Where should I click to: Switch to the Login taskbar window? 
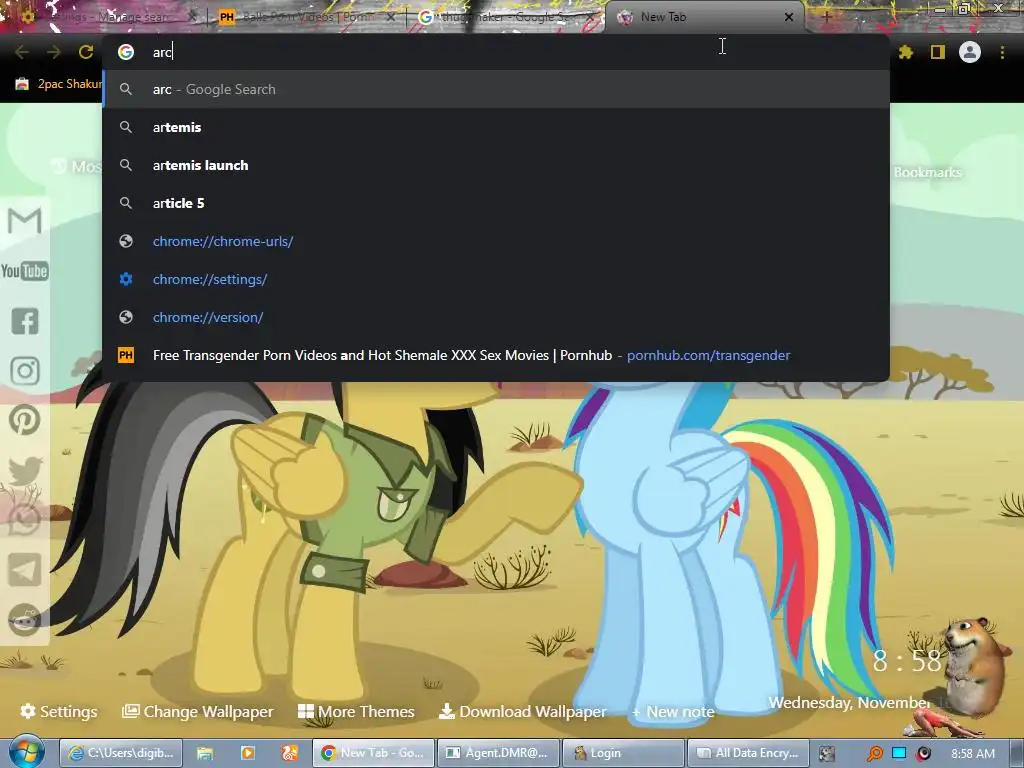click(x=623, y=753)
